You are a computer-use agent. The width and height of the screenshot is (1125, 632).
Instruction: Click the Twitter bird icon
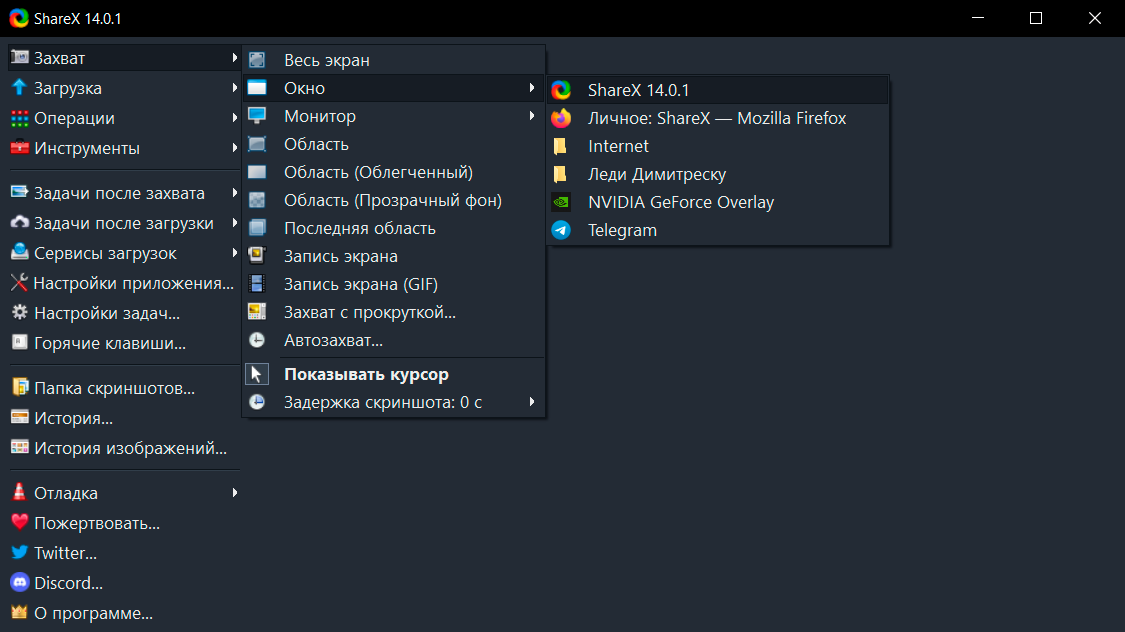tap(19, 552)
